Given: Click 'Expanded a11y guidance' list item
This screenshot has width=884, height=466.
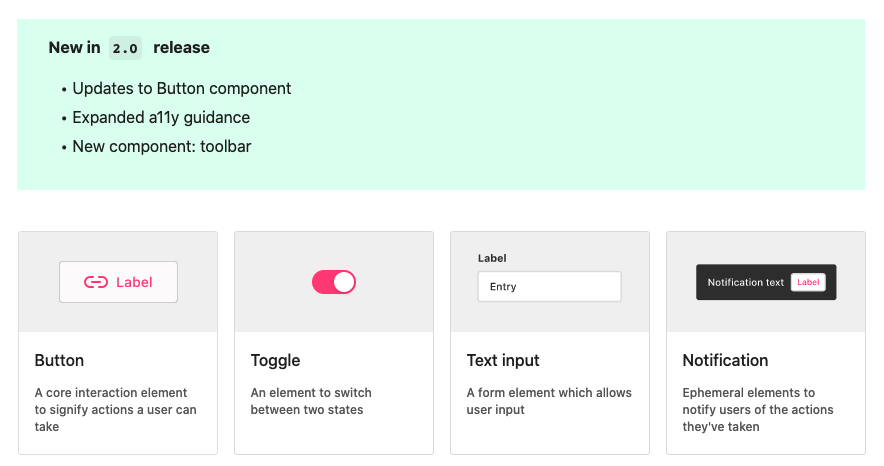Looking at the screenshot, I should point(161,117).
